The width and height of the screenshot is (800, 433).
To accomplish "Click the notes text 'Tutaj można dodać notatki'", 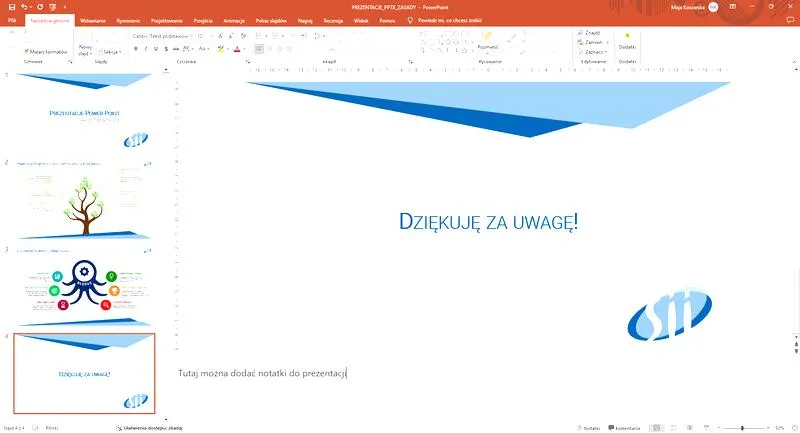I will pos(262,373).
